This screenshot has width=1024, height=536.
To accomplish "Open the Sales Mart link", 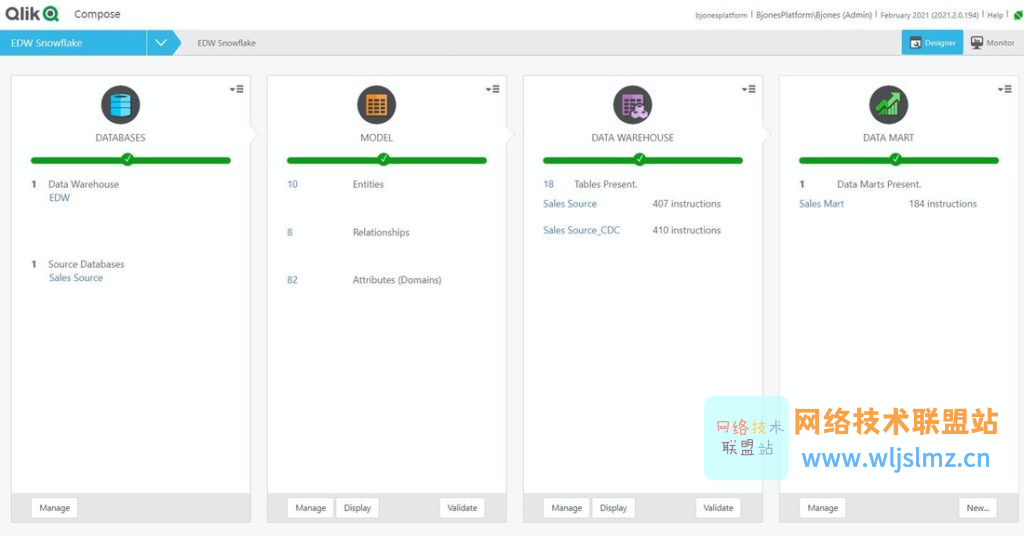I will 822,204.
